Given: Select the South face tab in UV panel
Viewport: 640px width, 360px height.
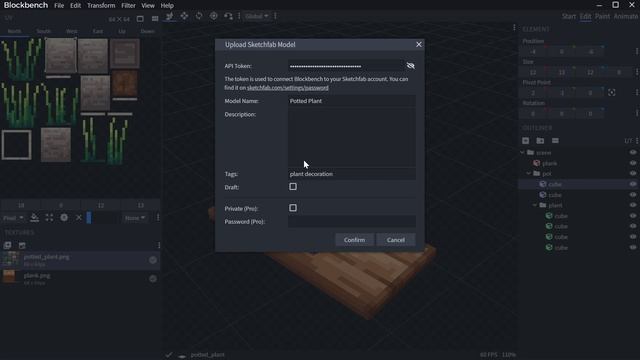Looking at the screenshot, I should pos(44,31).
